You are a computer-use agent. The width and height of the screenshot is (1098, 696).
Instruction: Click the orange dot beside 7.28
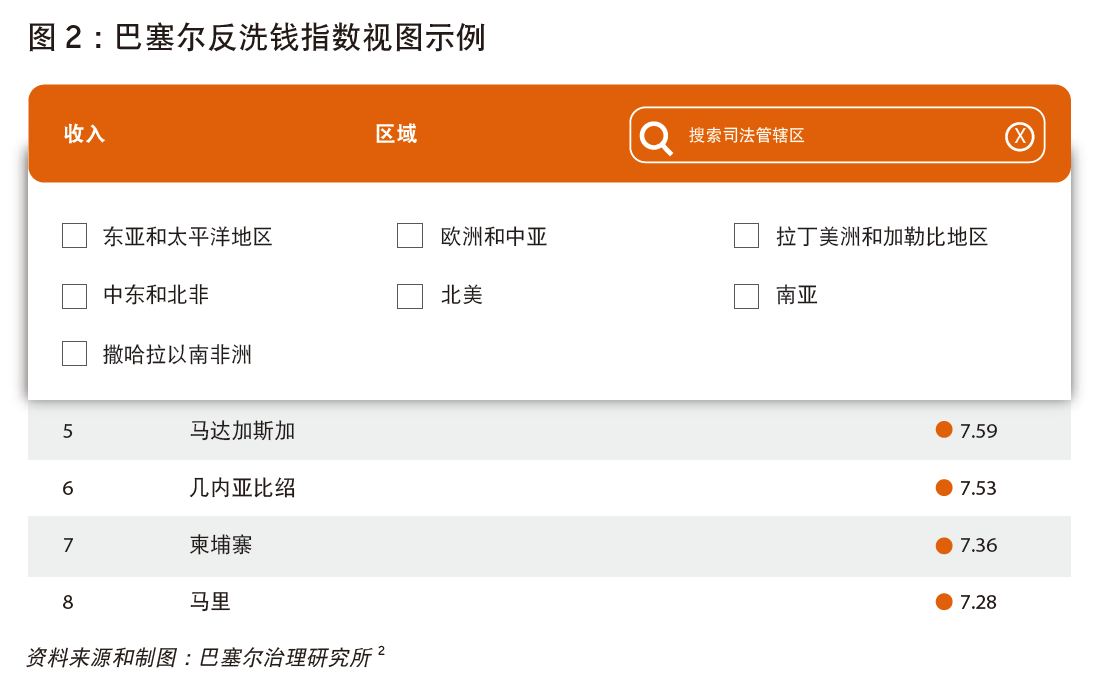tap(943, 601)
